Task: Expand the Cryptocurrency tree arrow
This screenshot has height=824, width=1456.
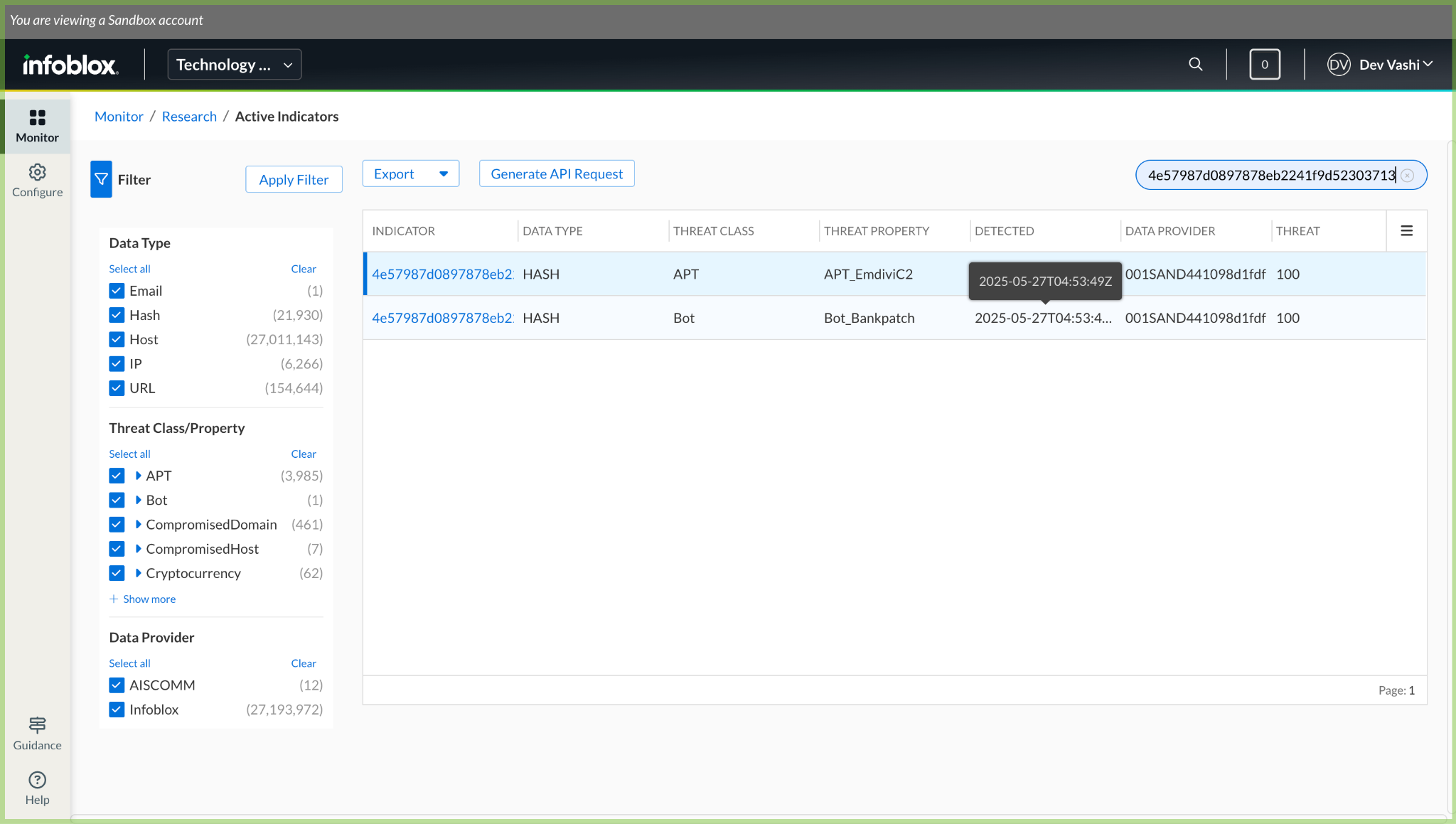Action: 138,573
